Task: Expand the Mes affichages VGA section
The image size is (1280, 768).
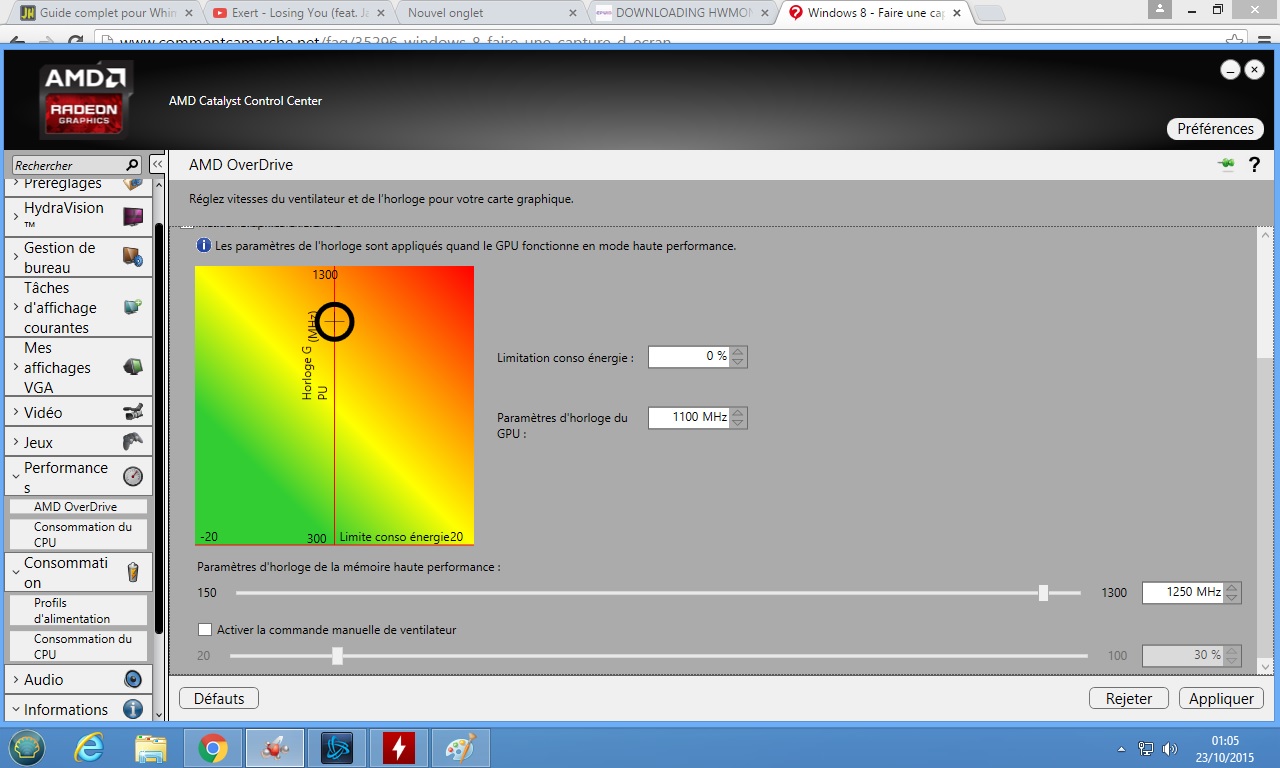Action: tap(16, 368)
